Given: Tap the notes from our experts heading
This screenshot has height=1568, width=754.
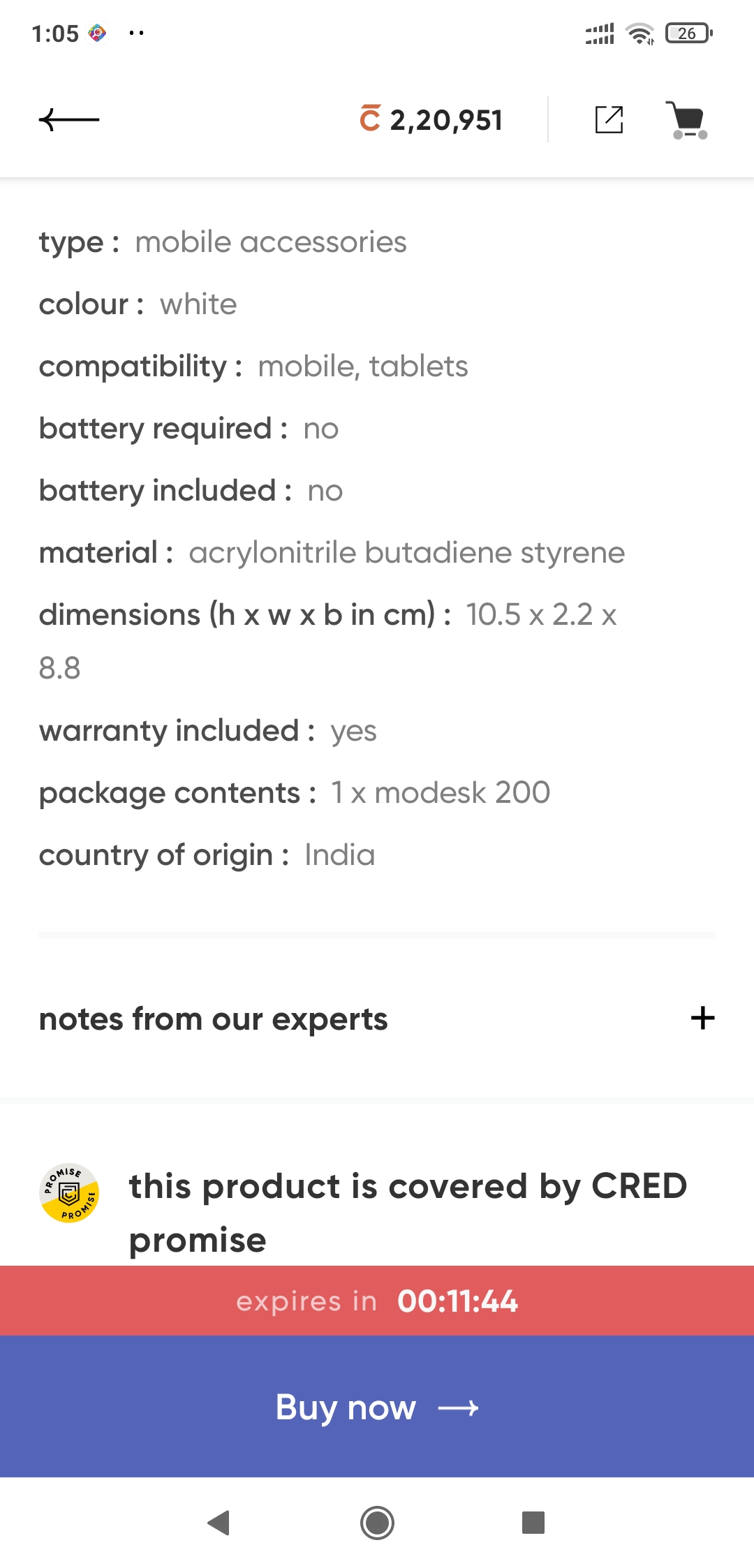Looking at the screenshot, I should 213,1019.
